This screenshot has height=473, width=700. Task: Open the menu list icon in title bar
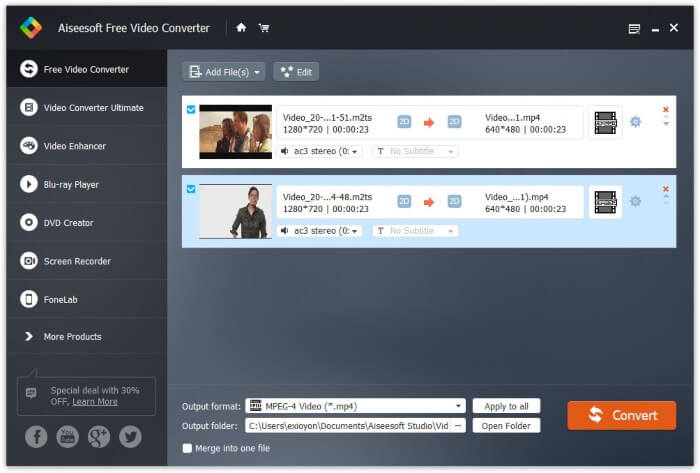pyautogui.click(x=634, y=29)
